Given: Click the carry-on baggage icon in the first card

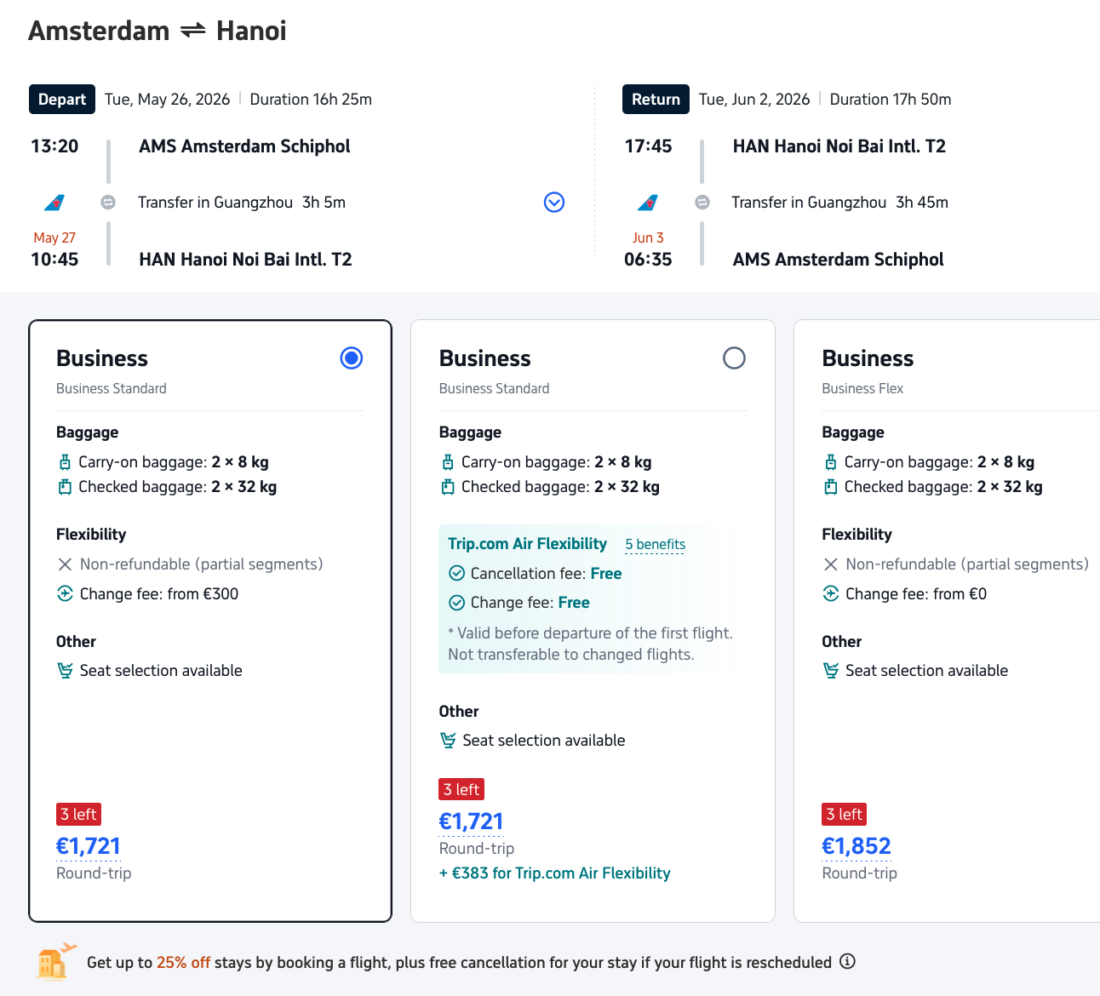Looking at the screenshot, I should click(65, 462).
